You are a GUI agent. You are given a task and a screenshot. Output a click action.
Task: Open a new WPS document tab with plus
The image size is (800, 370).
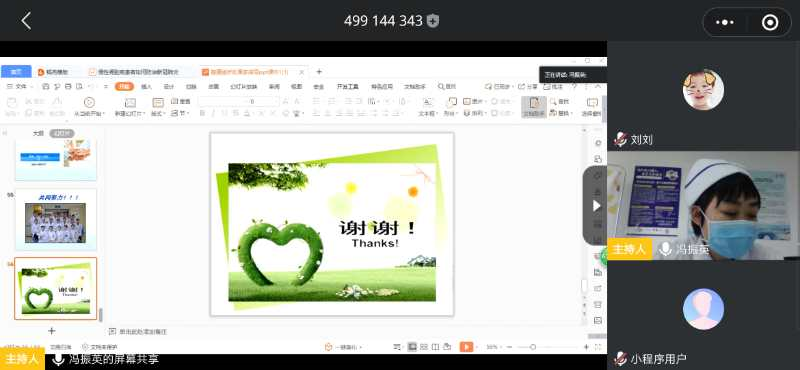point(319,72)
